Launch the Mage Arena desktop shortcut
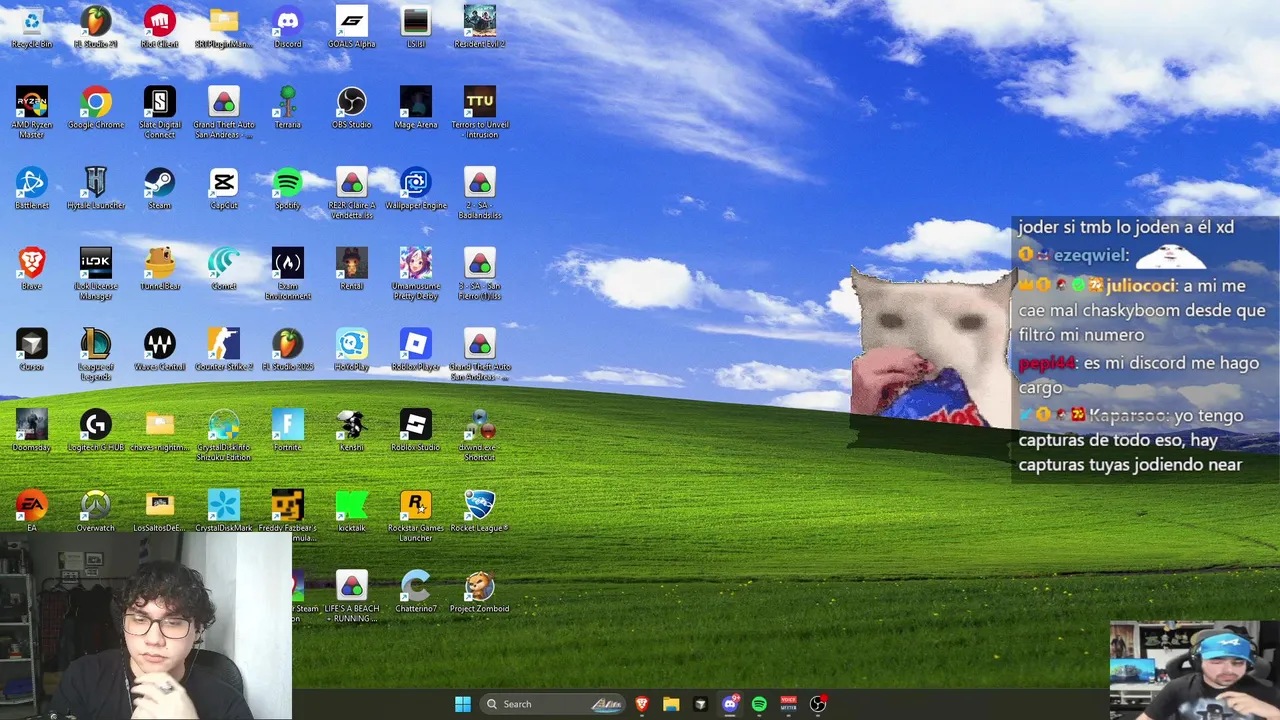This screenshot has height=720, width=1280. coord(416,108)
